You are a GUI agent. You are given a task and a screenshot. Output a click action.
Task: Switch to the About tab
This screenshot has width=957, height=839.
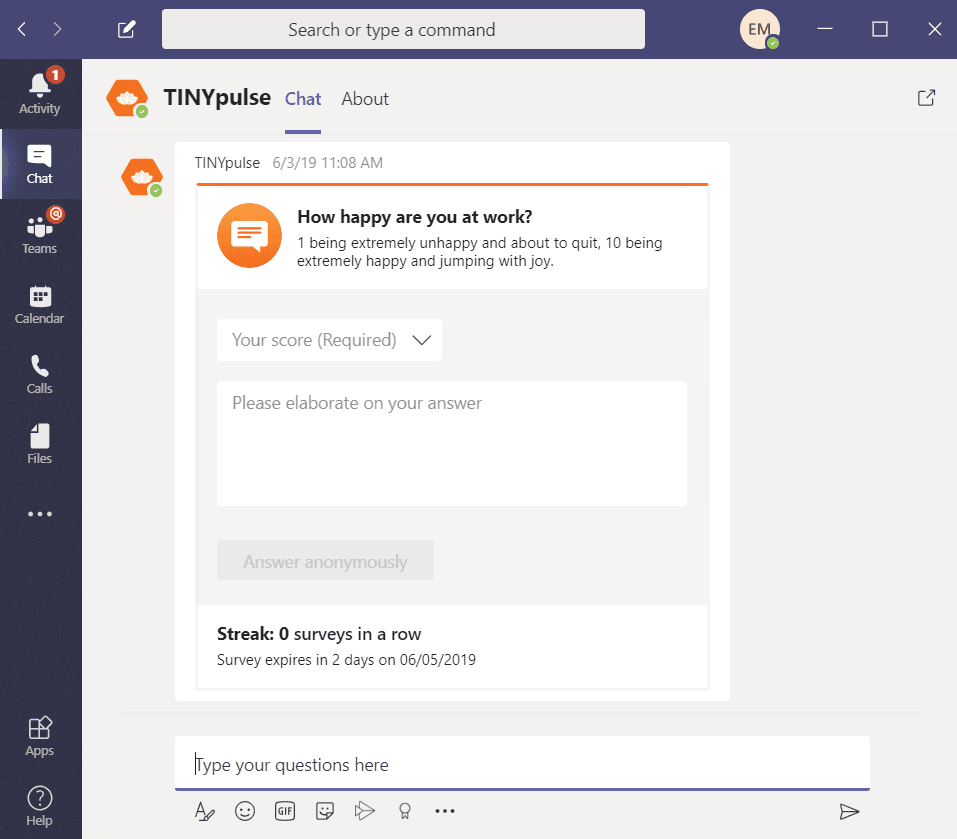tap(364, 99)
